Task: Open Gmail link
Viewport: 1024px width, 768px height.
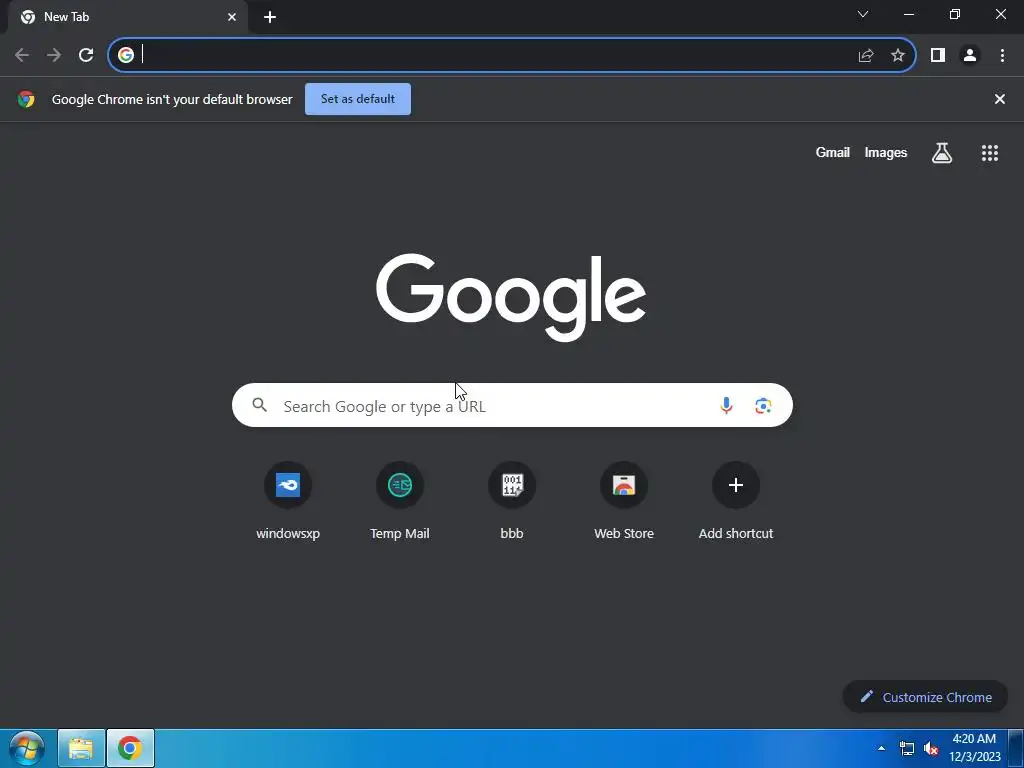Action: click(833, 153)
